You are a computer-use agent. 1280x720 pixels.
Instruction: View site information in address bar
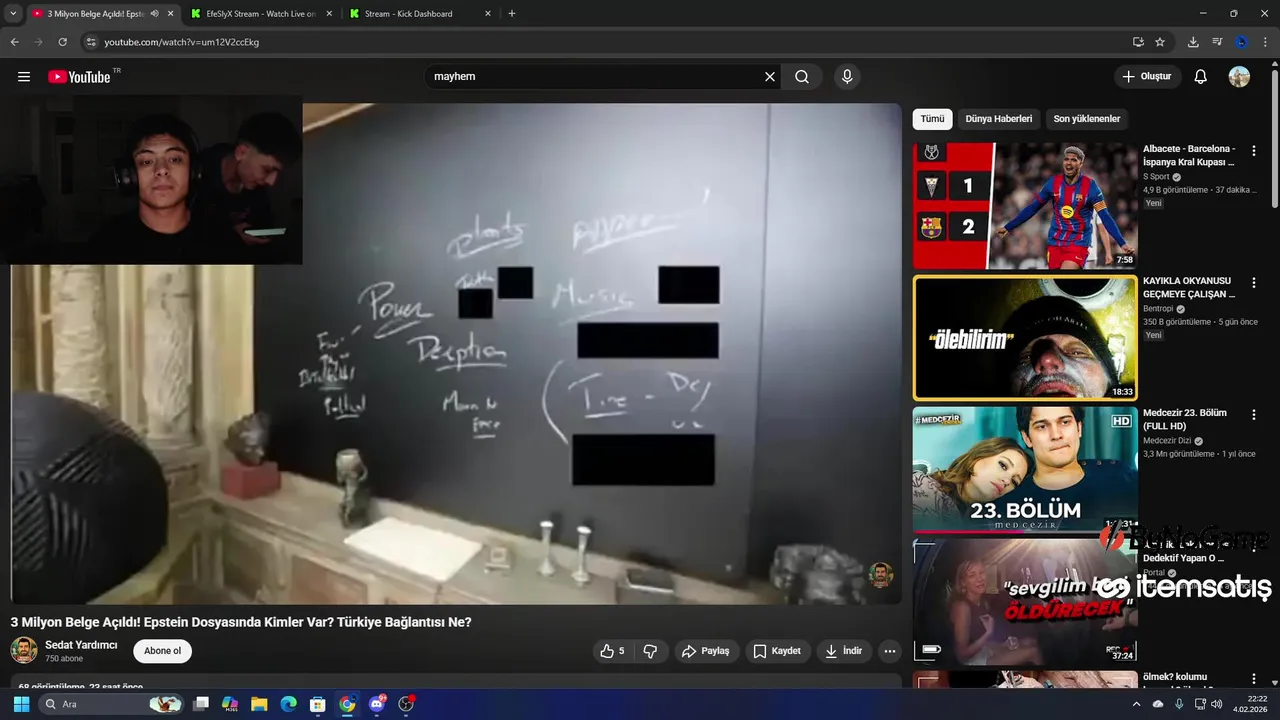(91, 42)
